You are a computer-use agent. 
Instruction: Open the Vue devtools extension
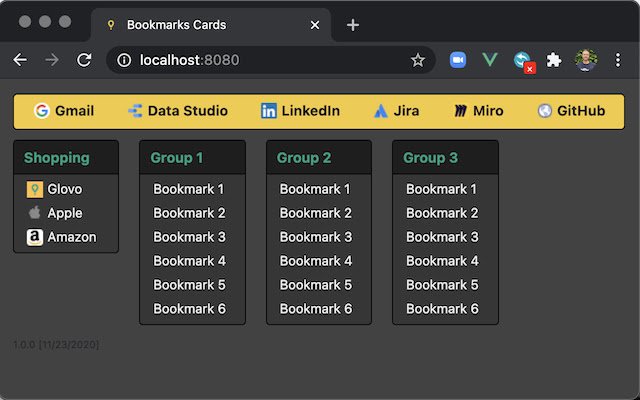tap(490, 60)
